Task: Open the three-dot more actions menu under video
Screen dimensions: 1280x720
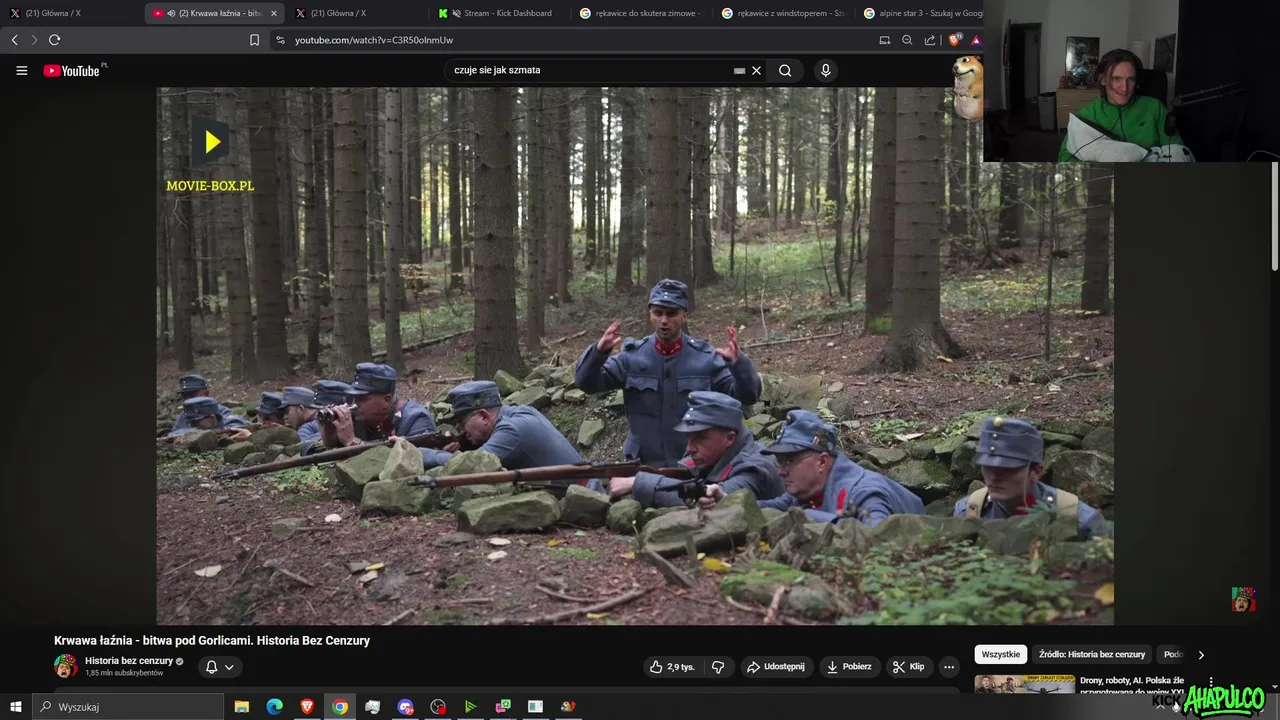Action: click(x=949, y=667)
